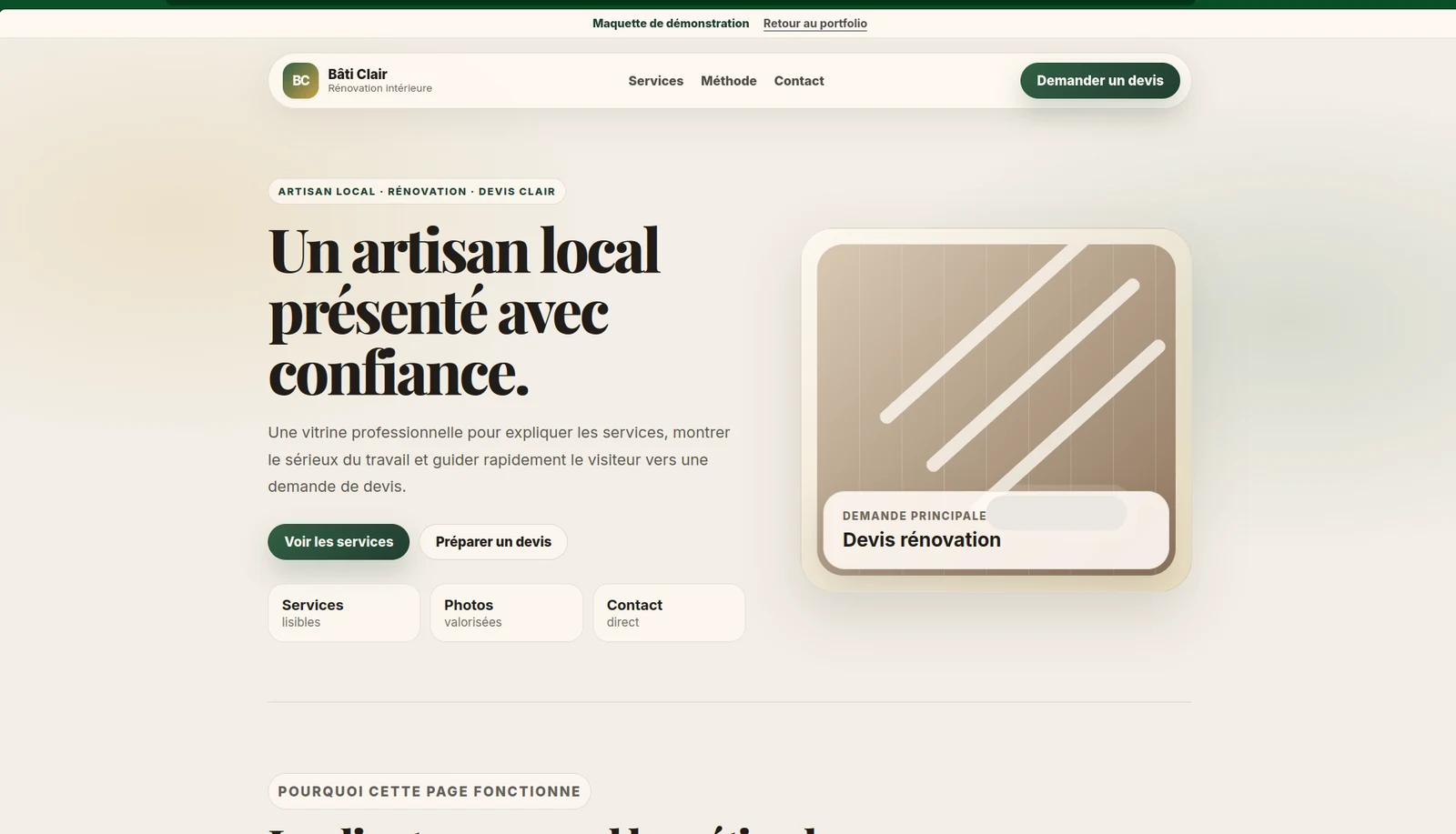Image resolution: width=1456 pixels, height=834 pixels.
Task: Click the Artisan local · Rénovation · Devis clair tag
Action: tap(417, 192)
